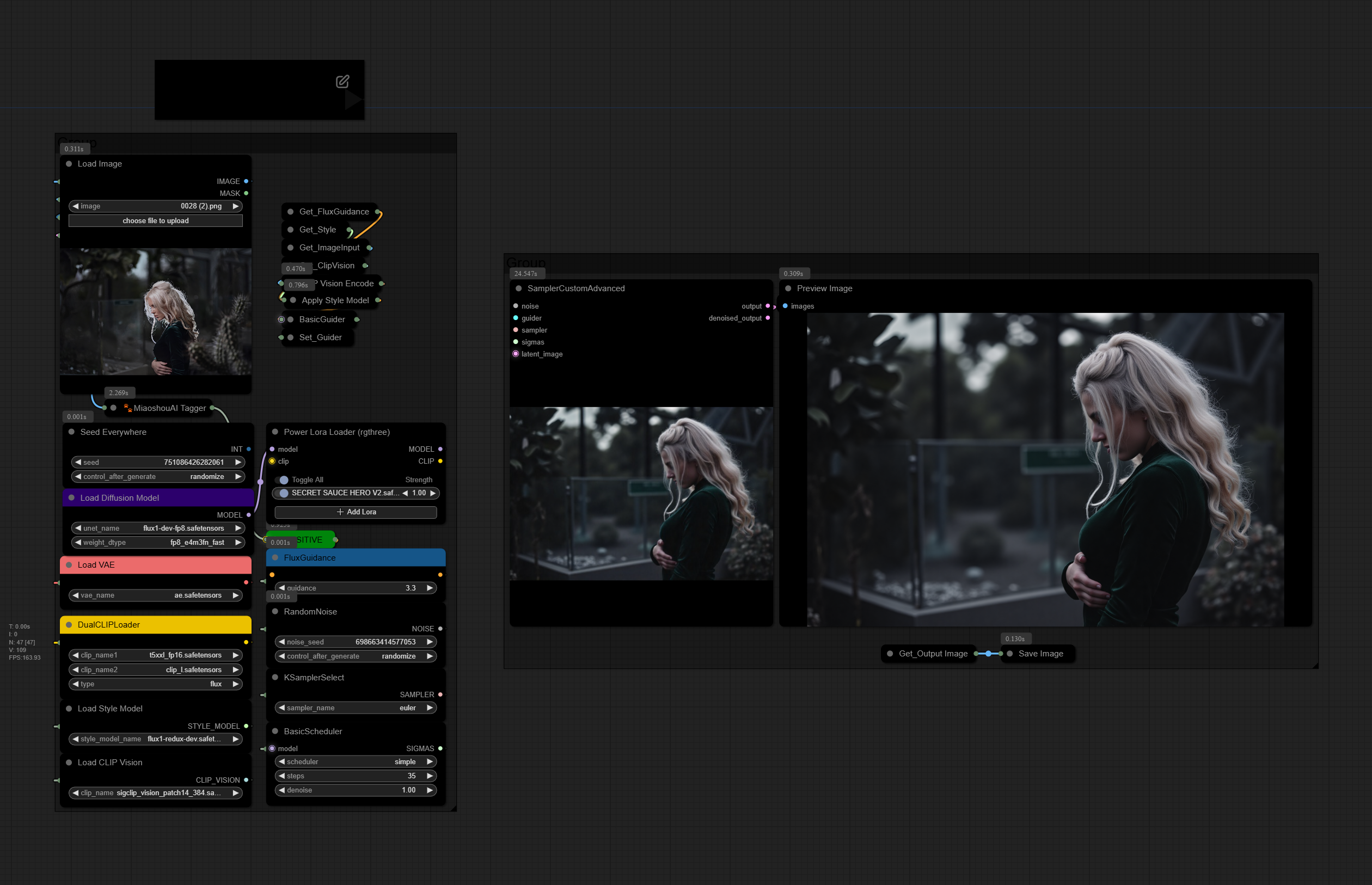Viewport: 1372px width, 885px height.
Task: Click the edit pencil icon on note
Action: [x=342, y=82]
